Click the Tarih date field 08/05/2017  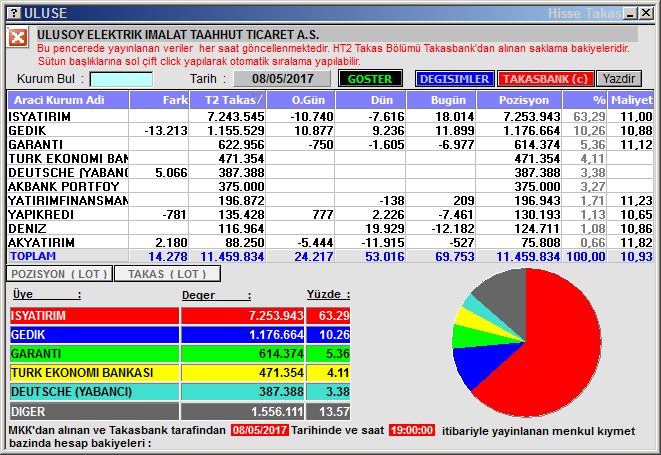click(282, 79)
